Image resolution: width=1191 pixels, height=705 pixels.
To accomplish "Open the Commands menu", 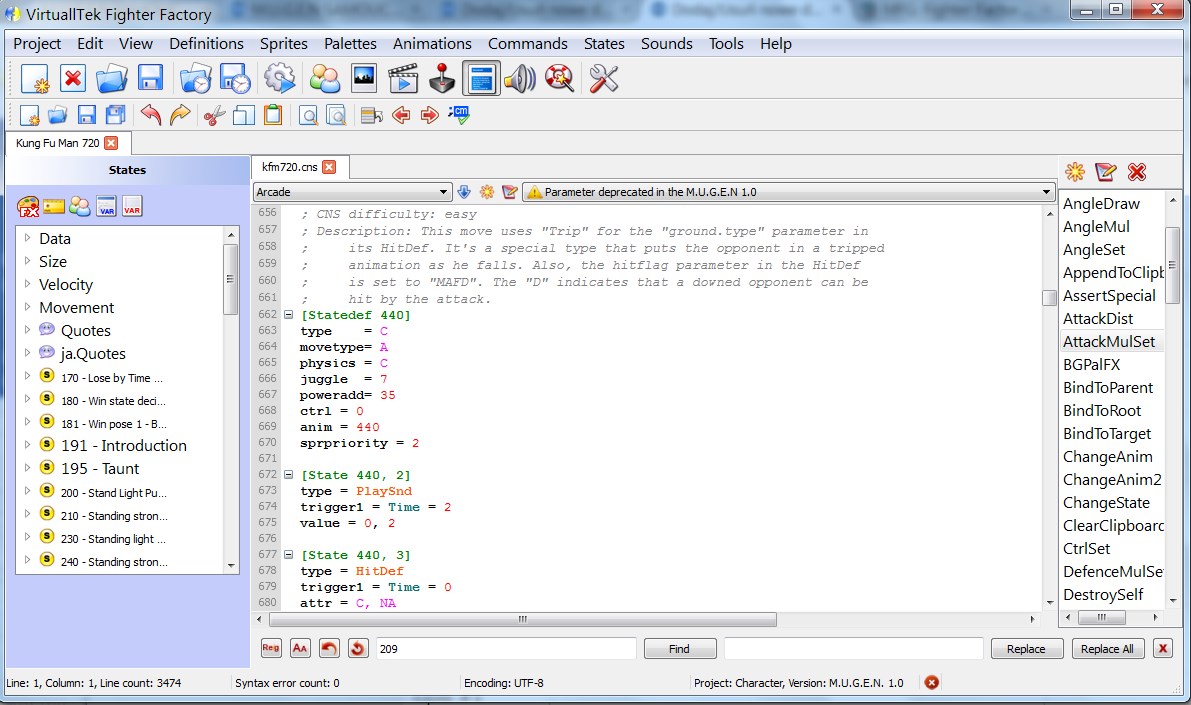I will pyautogui.click(x=528, y=44).
